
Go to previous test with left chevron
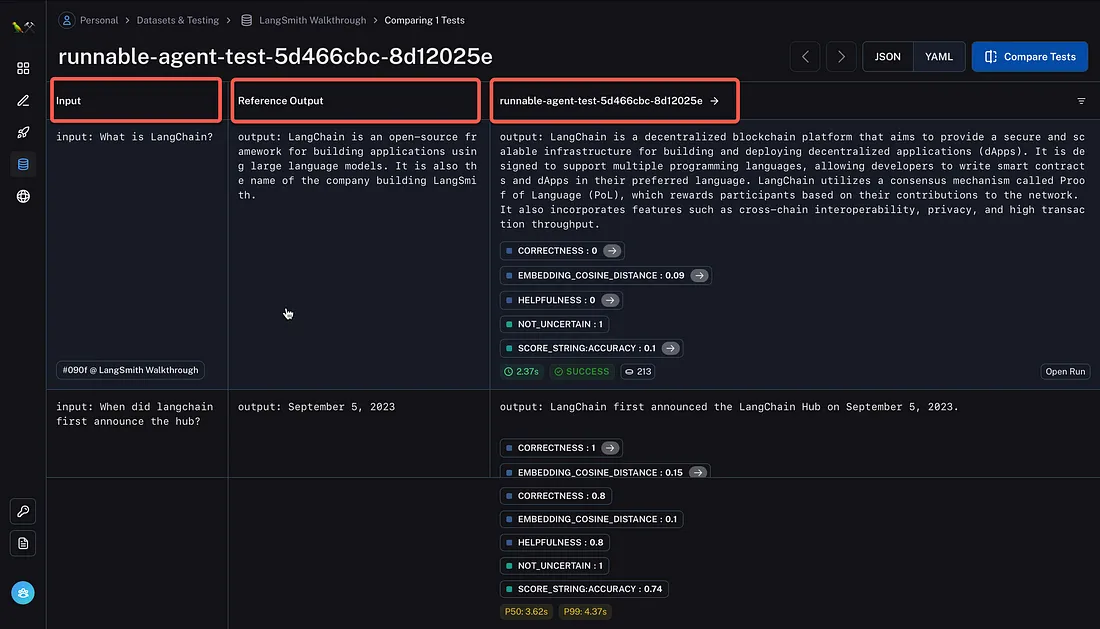coord(805,57)
